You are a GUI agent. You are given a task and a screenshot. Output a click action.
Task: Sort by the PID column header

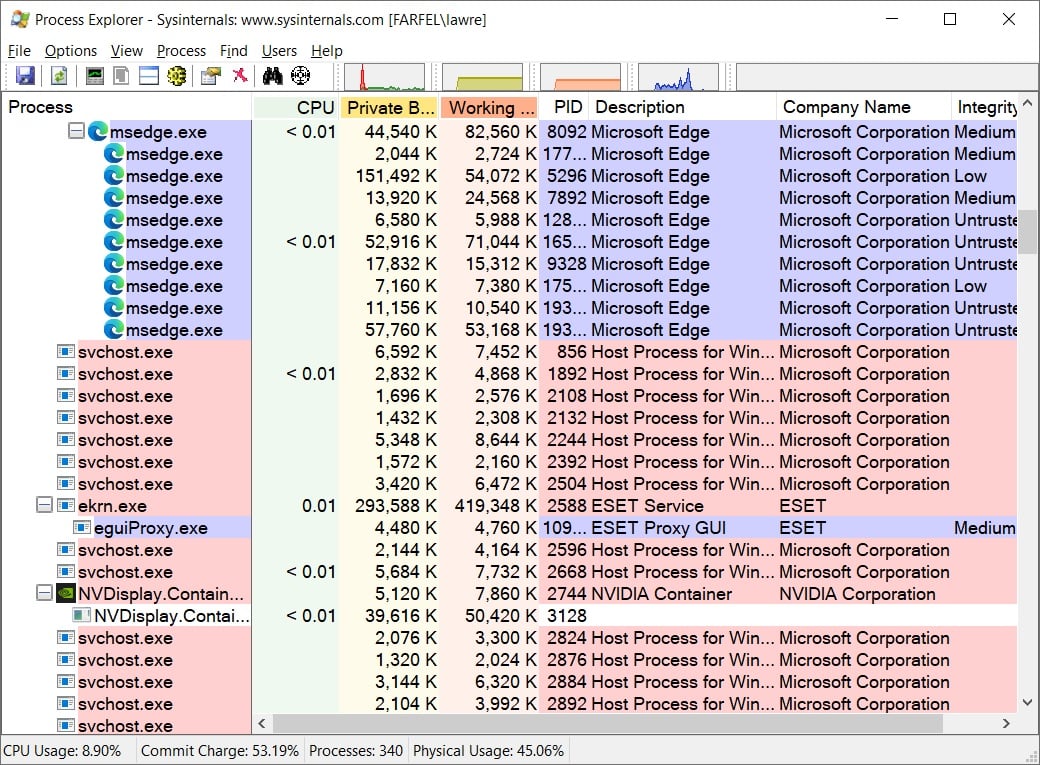563,107
